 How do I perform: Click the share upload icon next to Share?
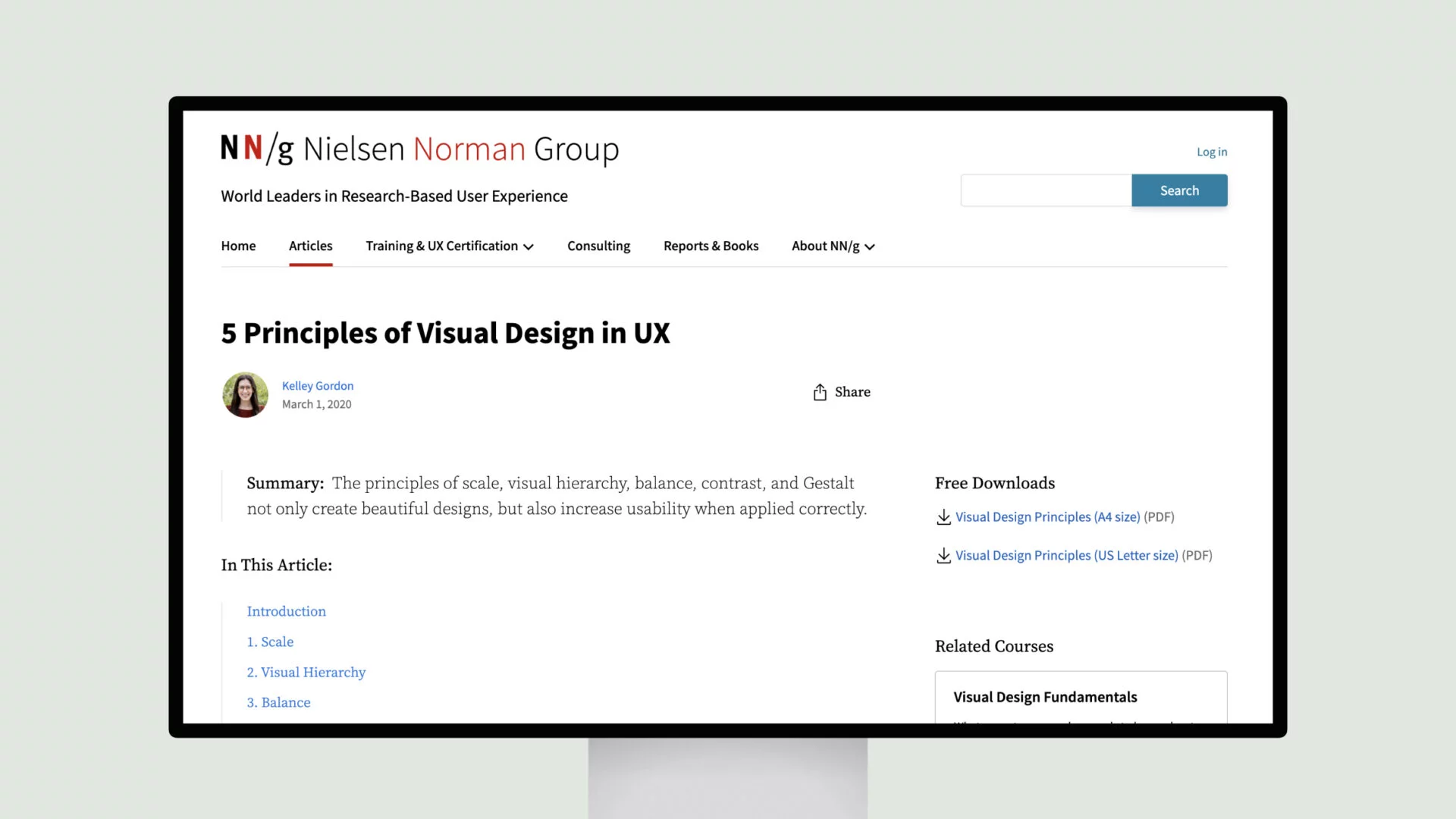pyautogui.click(x=820, y=393)
